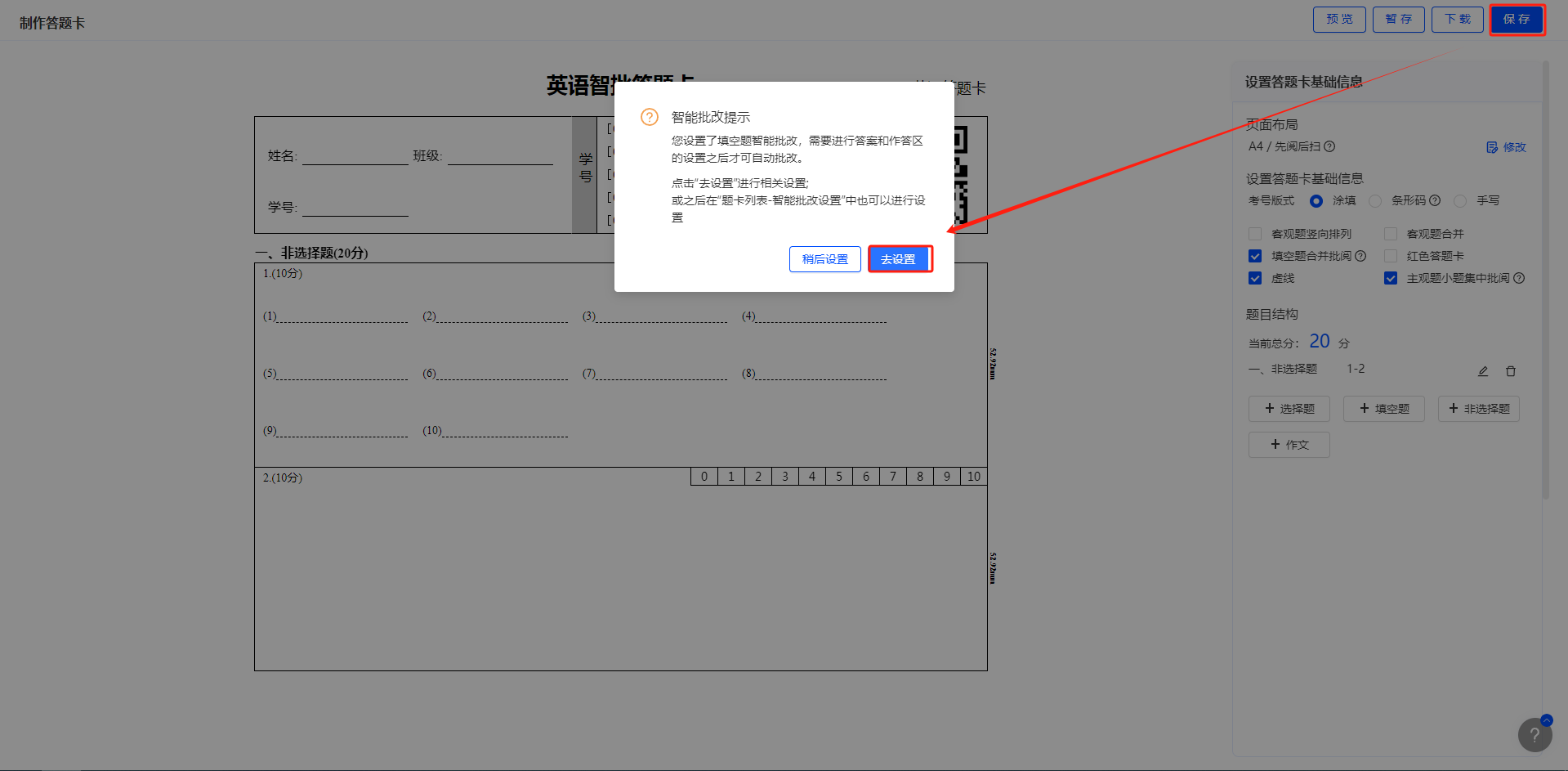
Task: Click the 预览 button
Action: tap(1339, 20)
